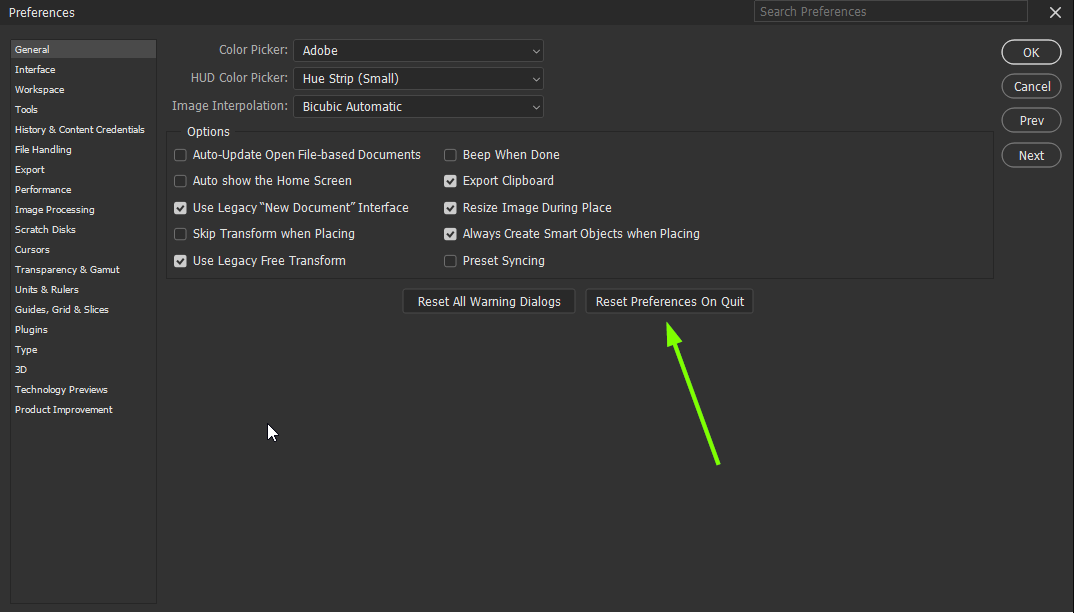Viewport: 1074px width, 613px height.
Task: Enable Skip Transform when Placing
Action: [180, 233]
